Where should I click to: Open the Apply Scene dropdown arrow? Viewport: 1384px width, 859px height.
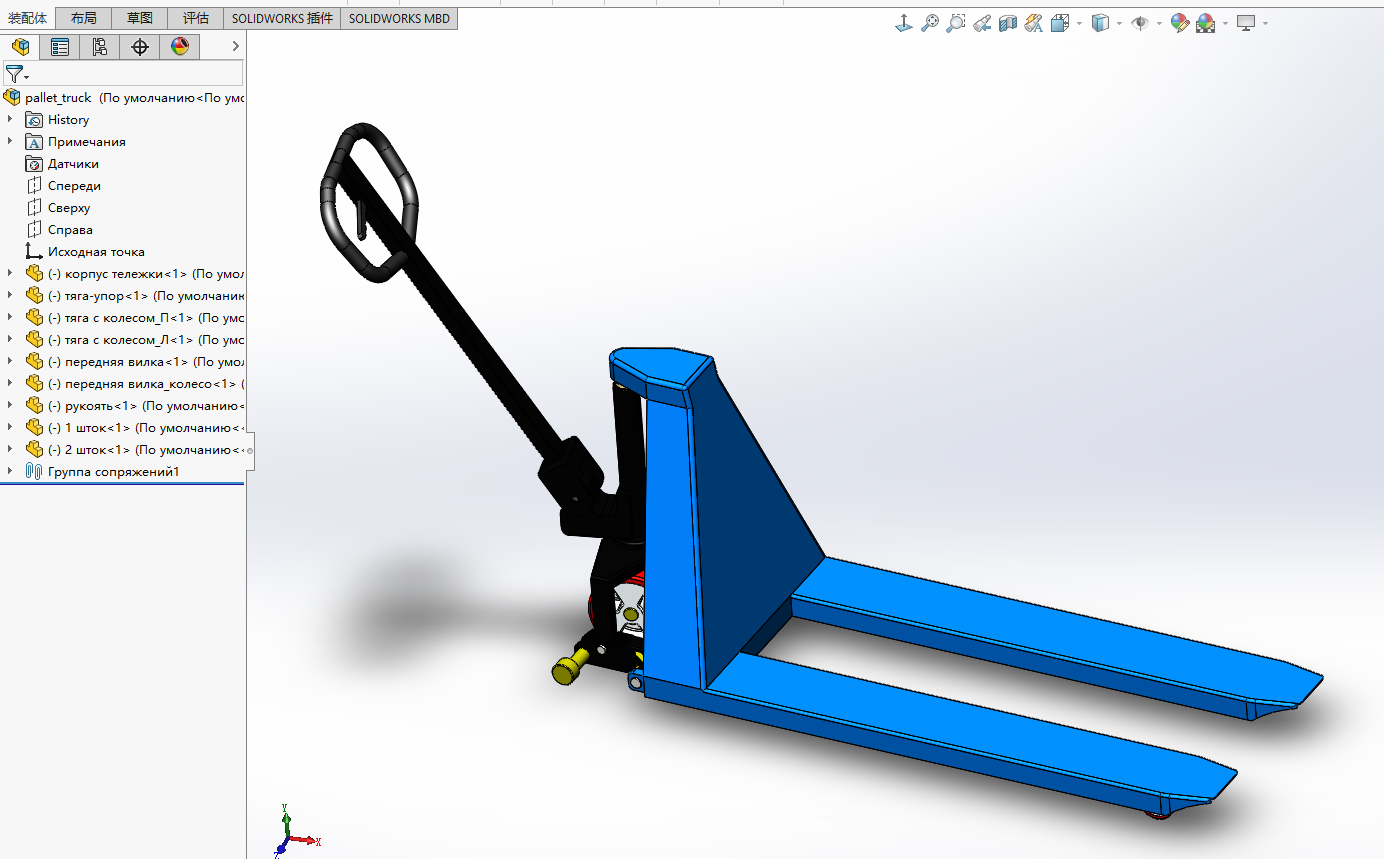pos(1224,23)
